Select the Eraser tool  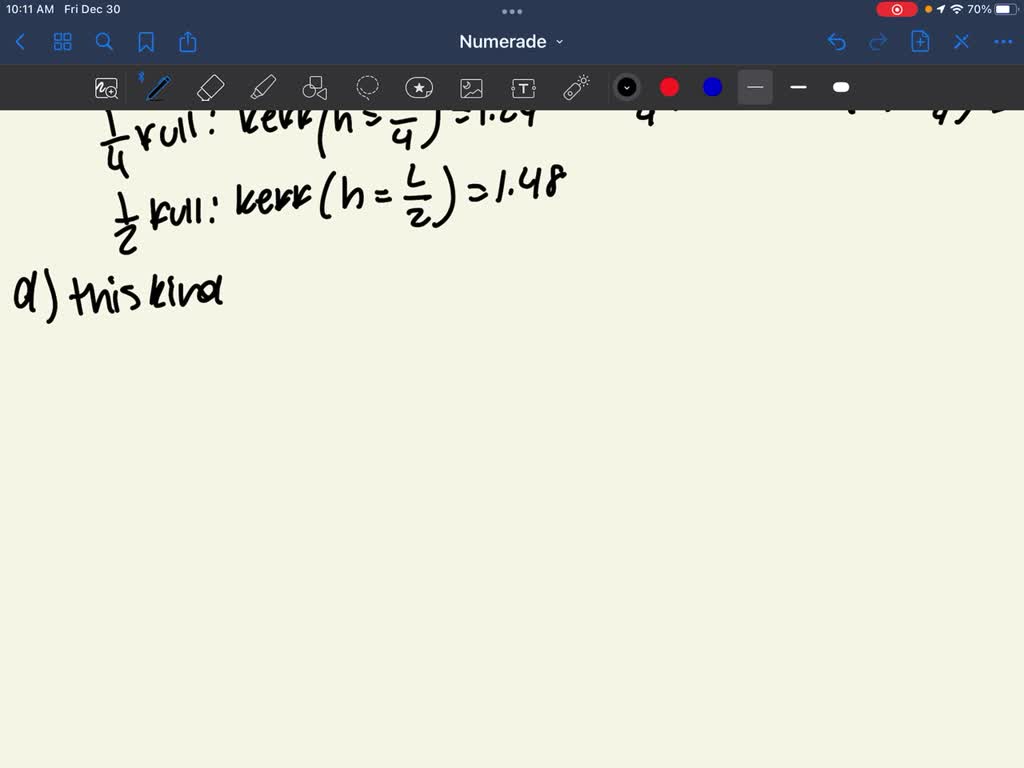pos(210,88)
